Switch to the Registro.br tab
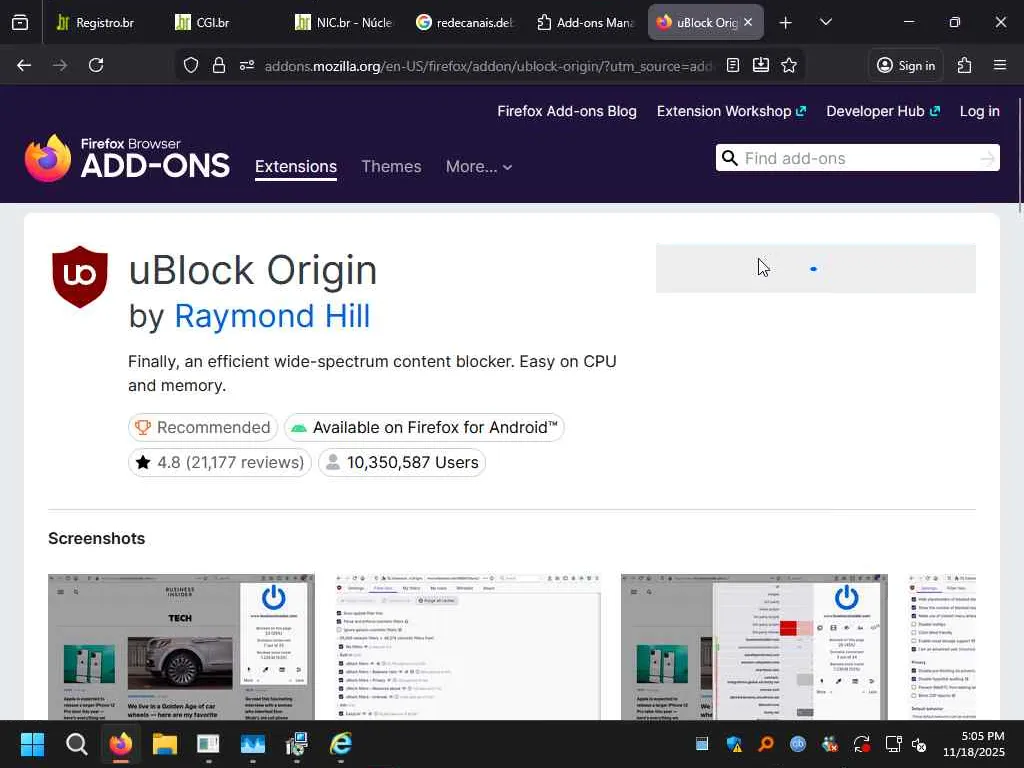The width and height of the screenshot is (1024, 768). point(96,23)
